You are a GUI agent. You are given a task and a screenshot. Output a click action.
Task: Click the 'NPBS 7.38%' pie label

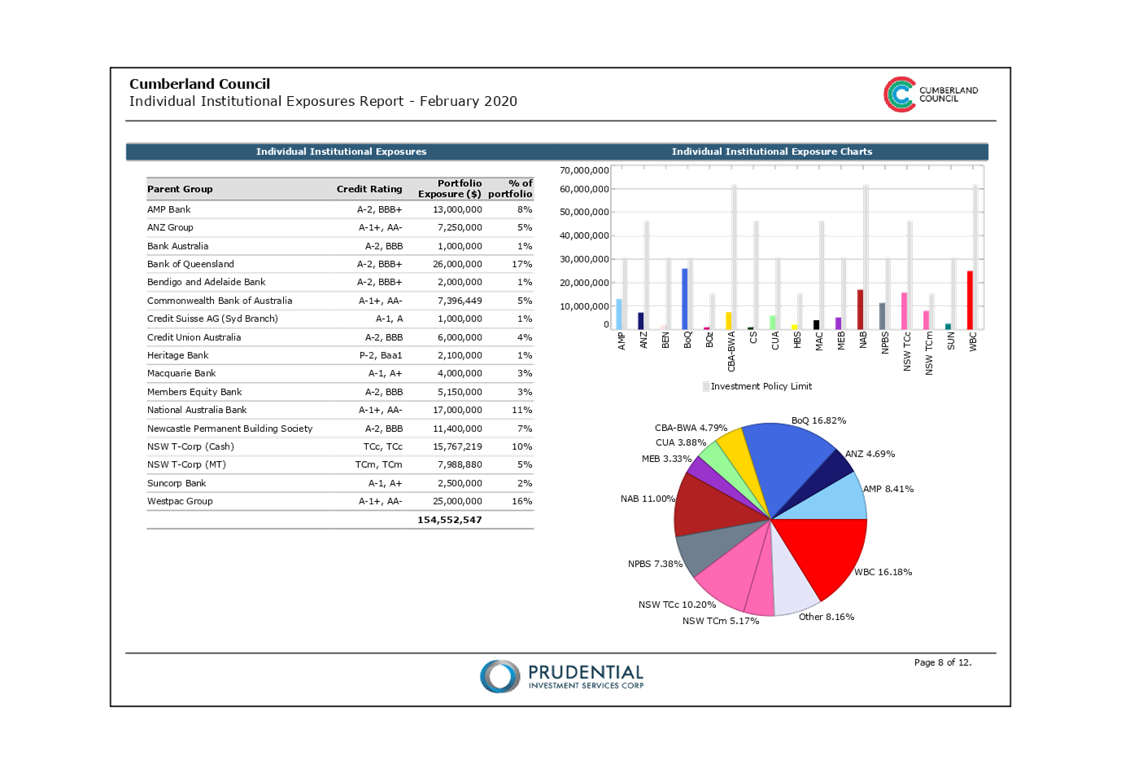pos(656,564)
